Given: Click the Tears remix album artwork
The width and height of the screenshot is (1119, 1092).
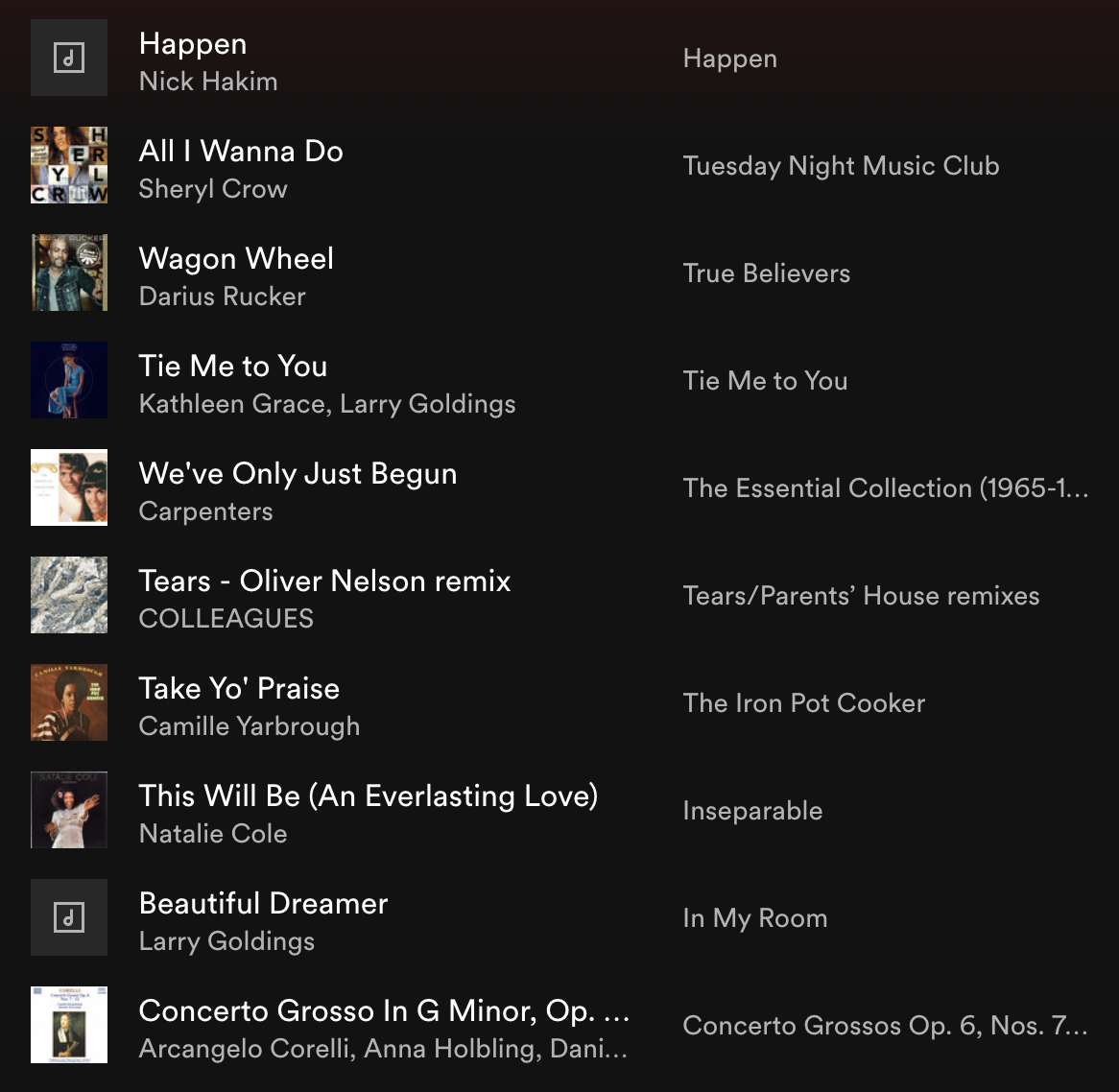Looking at the screenshot, I should tap(69, 595).
